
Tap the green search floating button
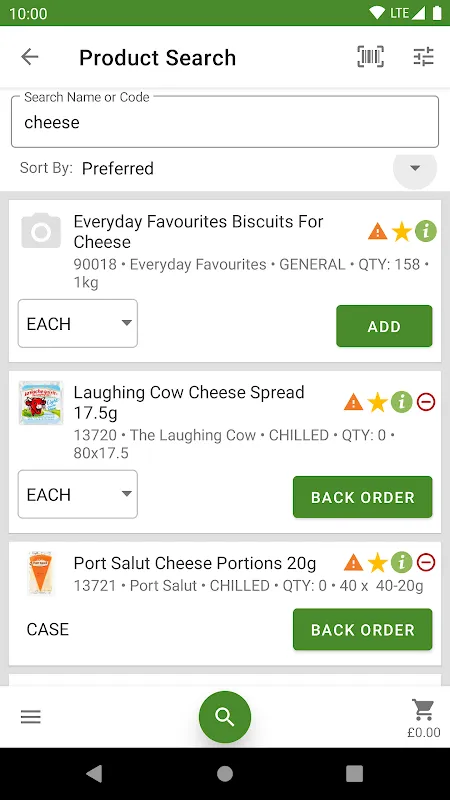pos(224,717)
